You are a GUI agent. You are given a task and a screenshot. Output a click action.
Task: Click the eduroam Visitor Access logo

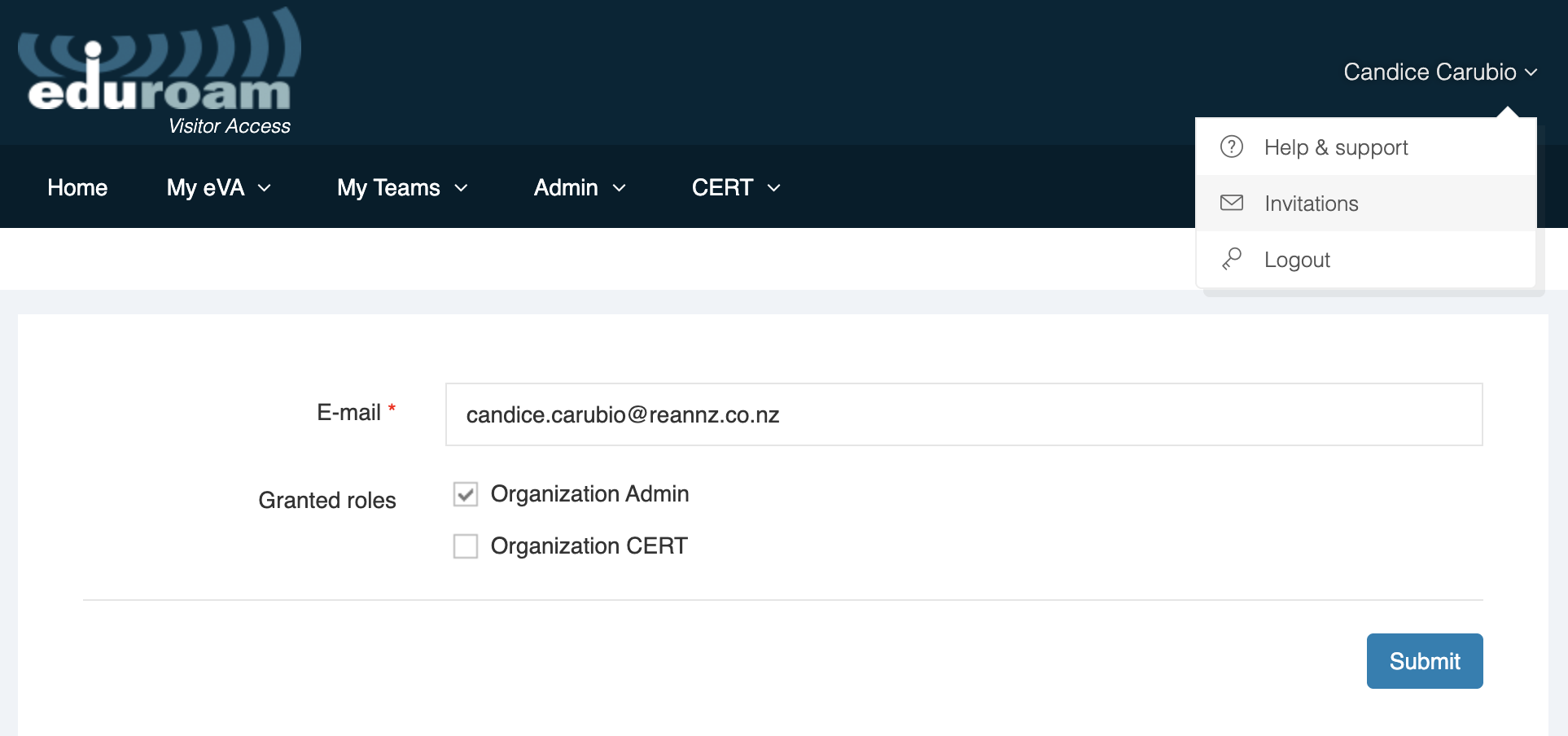pos(160,72)
